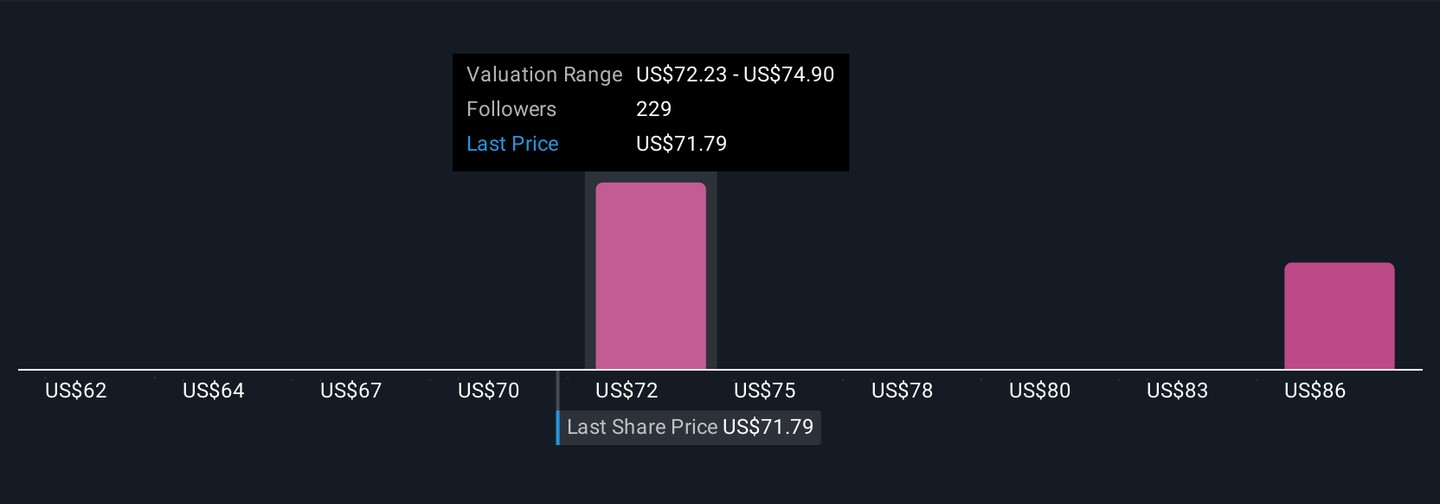Screen dimensions: 1440x504
Task: Select the pink bar above US$86
Action: pos(1339,316)
